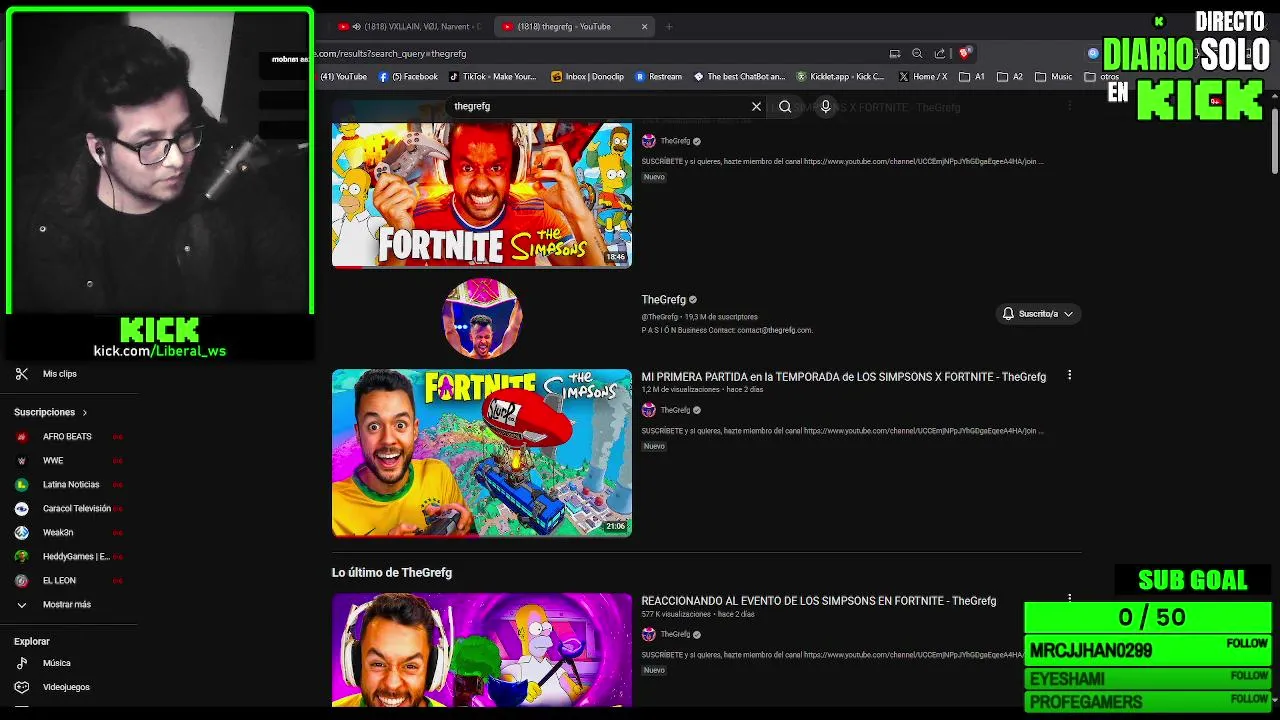Click the AFRO BEATS channel avatar
Image resolution: width=1280 pixels, height=720 pixels.
[22, 437]
